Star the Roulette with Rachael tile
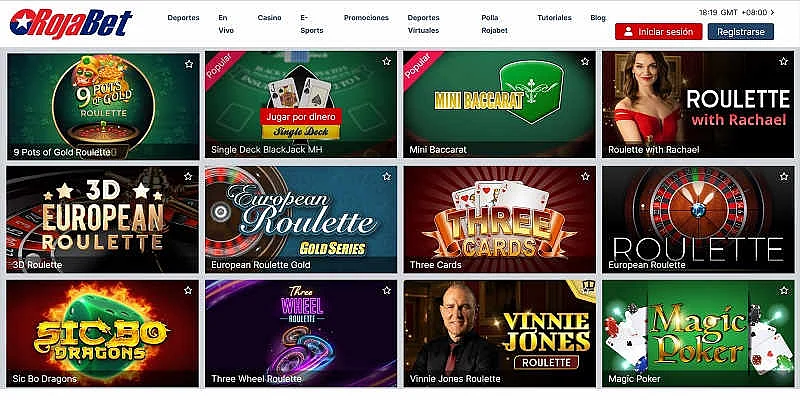The width and height of the screenshot is (800, 400). (x=783, y=61)
